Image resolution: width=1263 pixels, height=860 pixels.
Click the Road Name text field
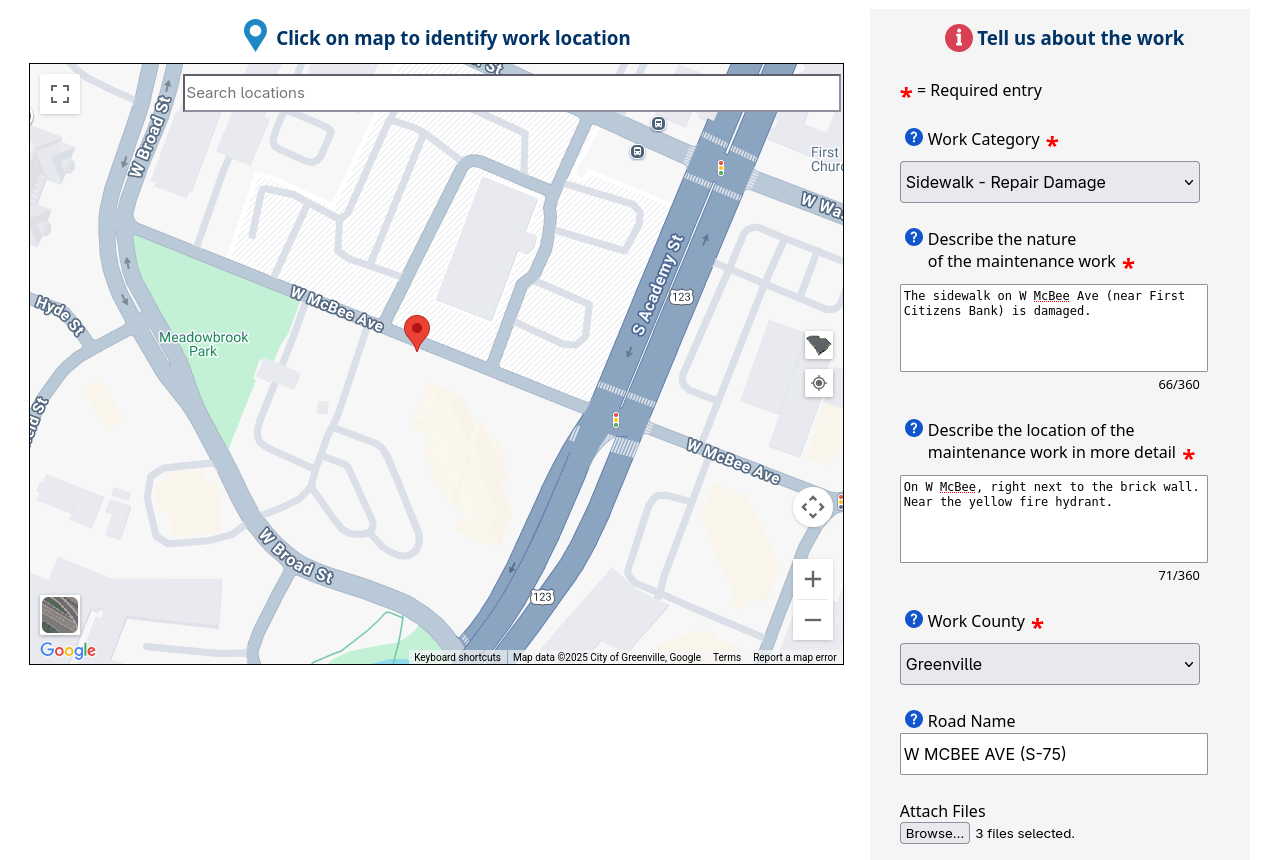point(1053,754)
